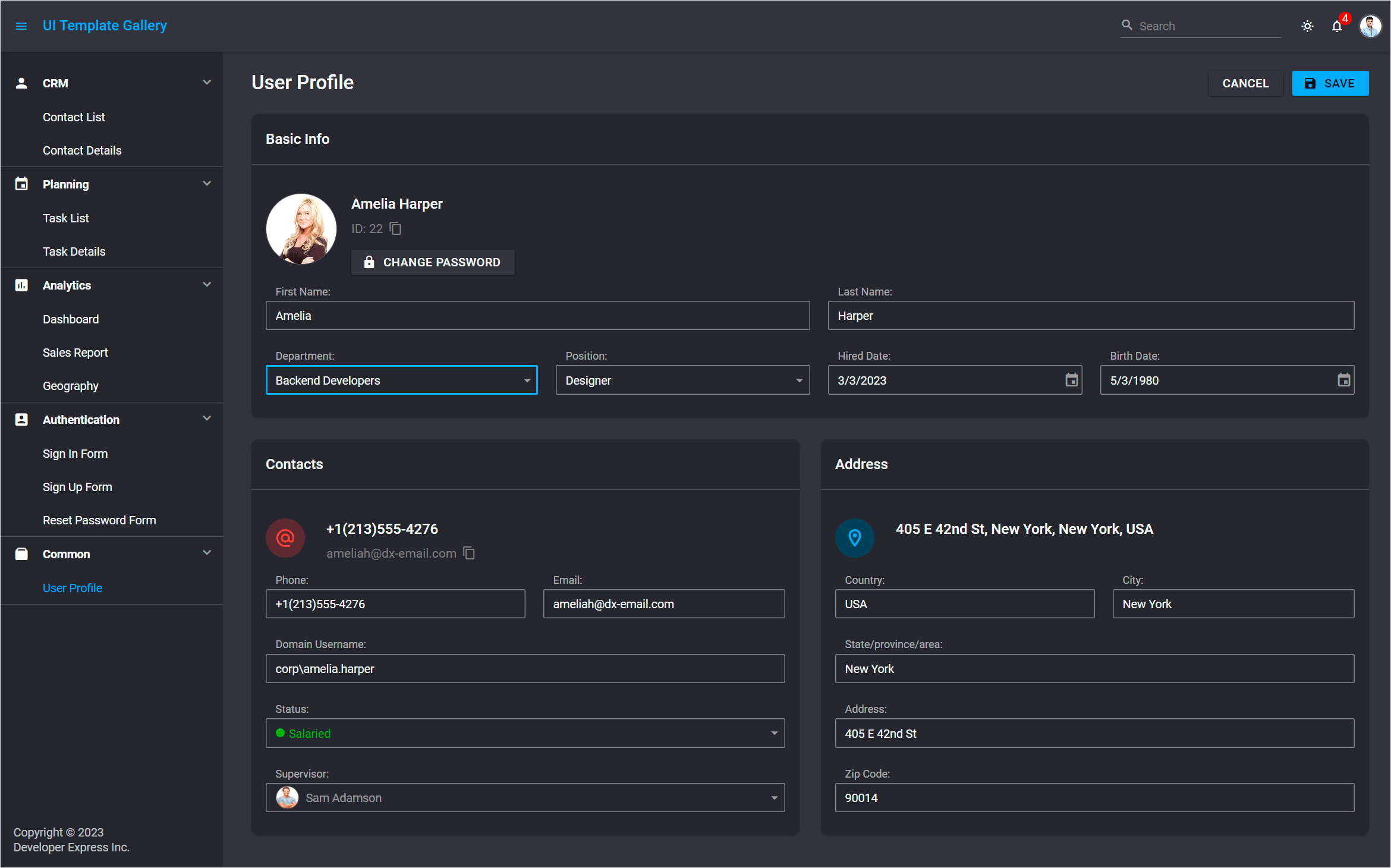Open the Position dropdown showing Designer
The width and height of the screenshot is (1391, 868).
798,380
